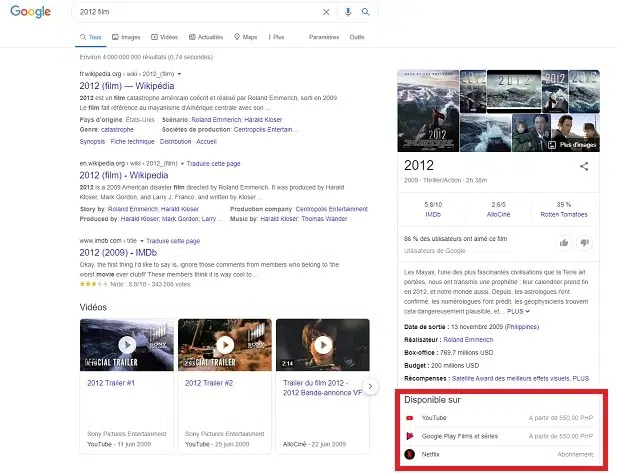Play the 2012 Trailer #2 video
Screen dimensions: 617x473
pos(225,345)
